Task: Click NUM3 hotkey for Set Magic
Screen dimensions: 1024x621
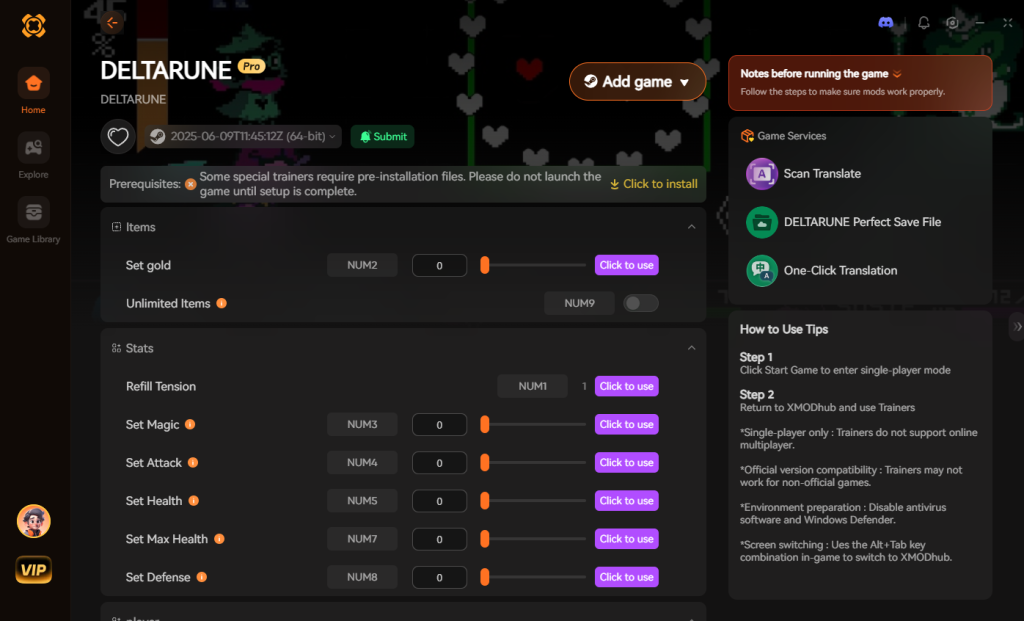Action: pos(362,424)
